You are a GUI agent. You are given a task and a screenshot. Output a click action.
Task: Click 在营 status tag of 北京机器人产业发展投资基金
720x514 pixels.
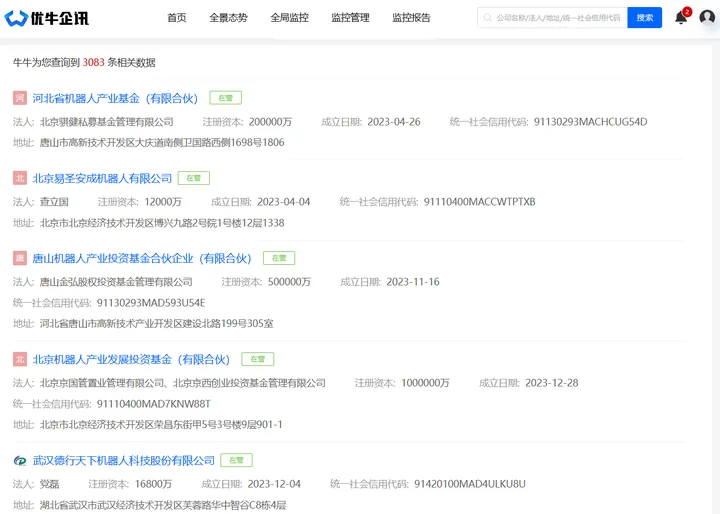point(258,359)
